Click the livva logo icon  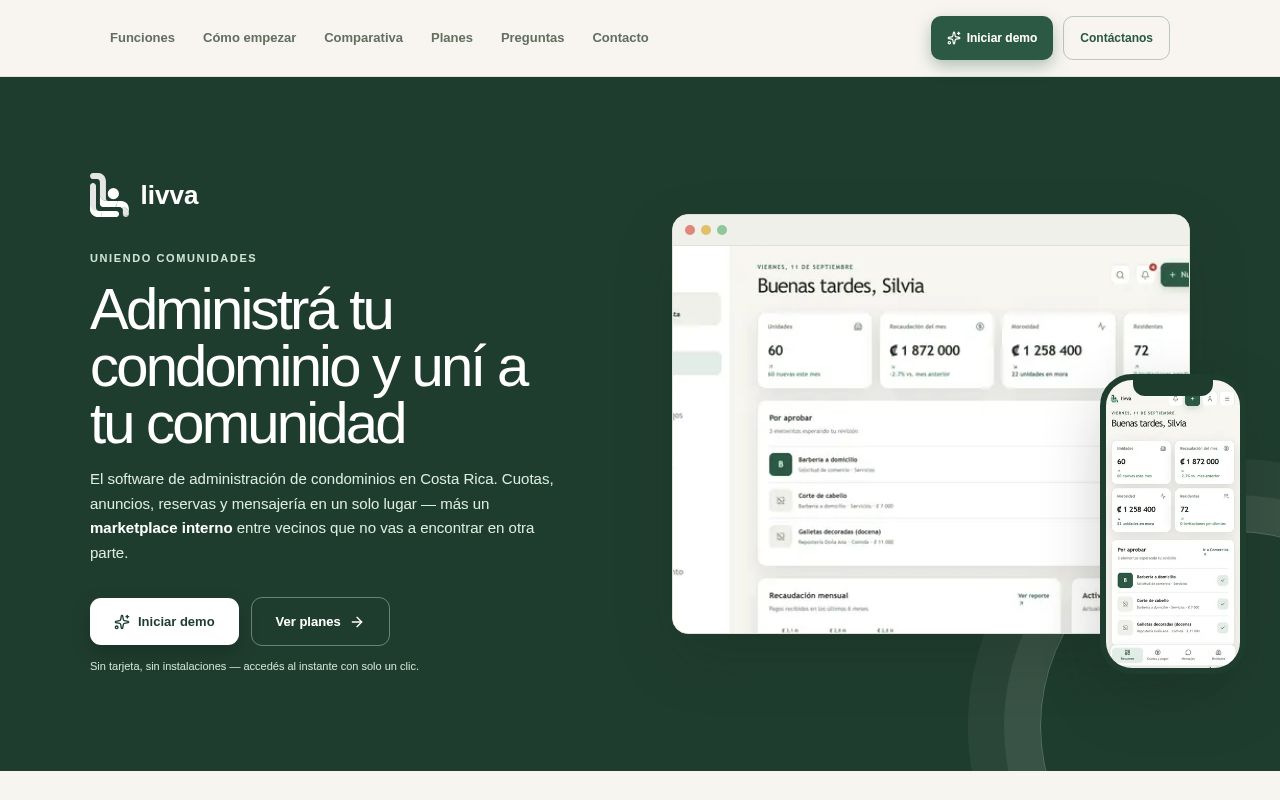tap(109, 195)
